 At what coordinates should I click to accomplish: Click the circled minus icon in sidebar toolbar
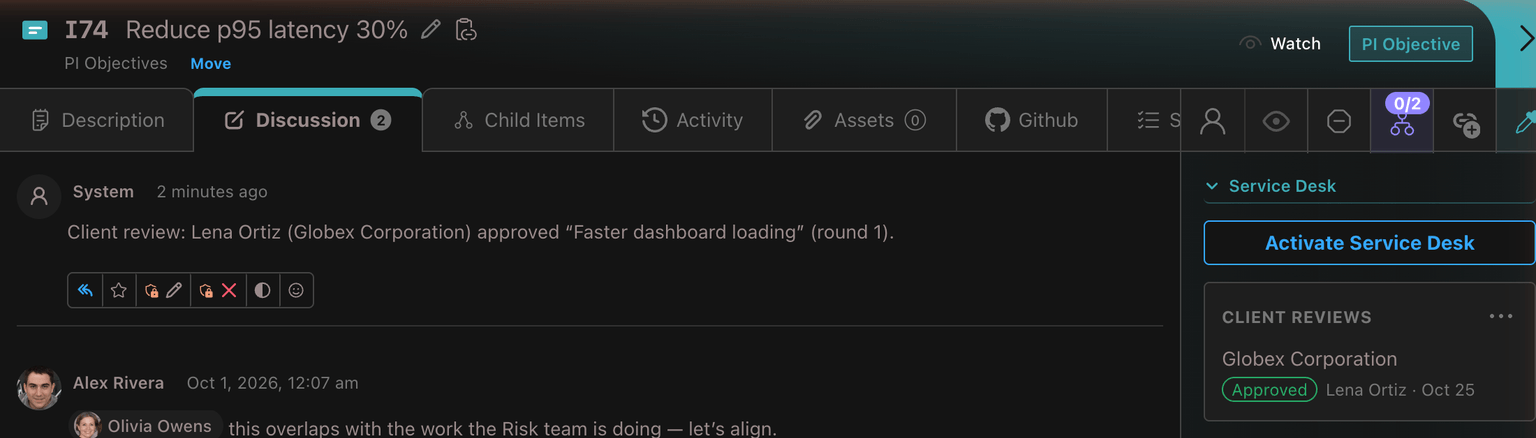coord(1339,121)
